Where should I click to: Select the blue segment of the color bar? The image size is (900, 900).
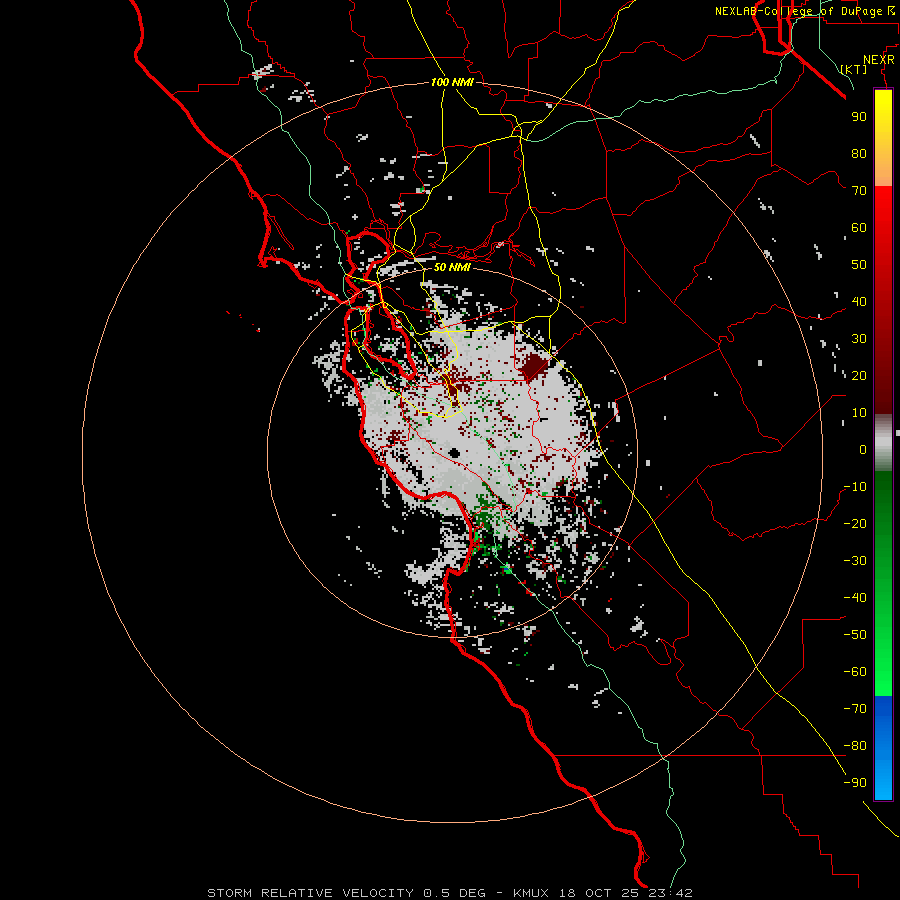point(883,748)
